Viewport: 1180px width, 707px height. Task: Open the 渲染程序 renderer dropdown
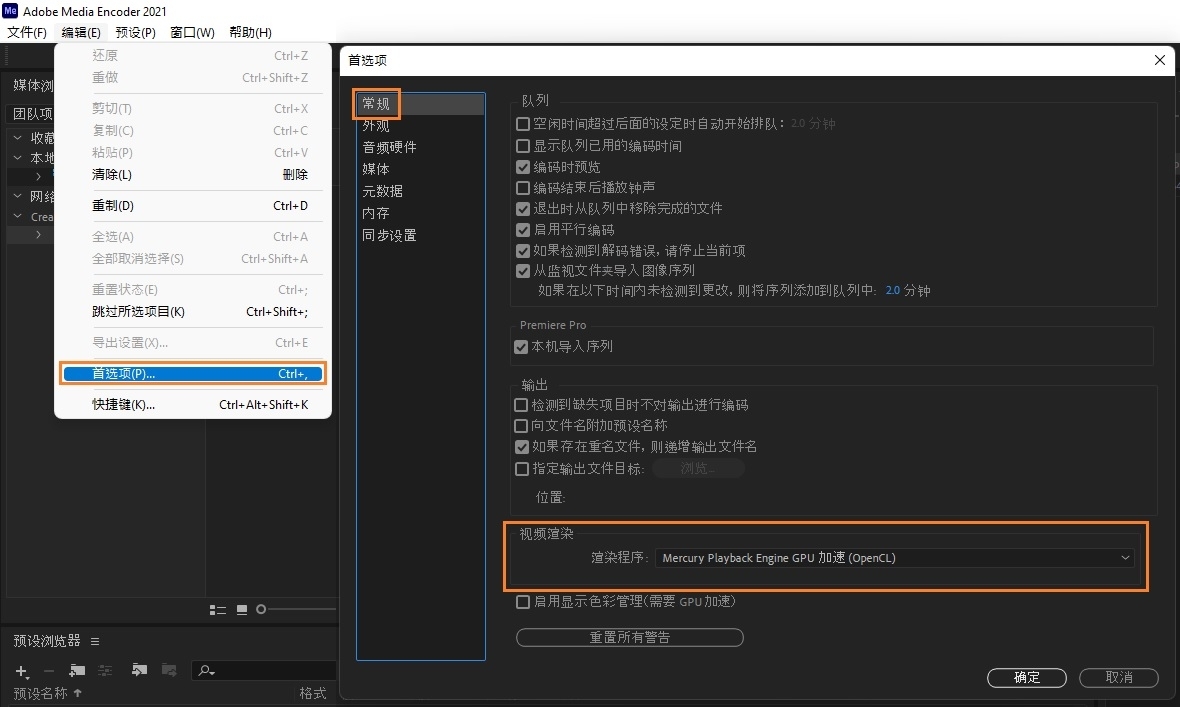point(894,558)
